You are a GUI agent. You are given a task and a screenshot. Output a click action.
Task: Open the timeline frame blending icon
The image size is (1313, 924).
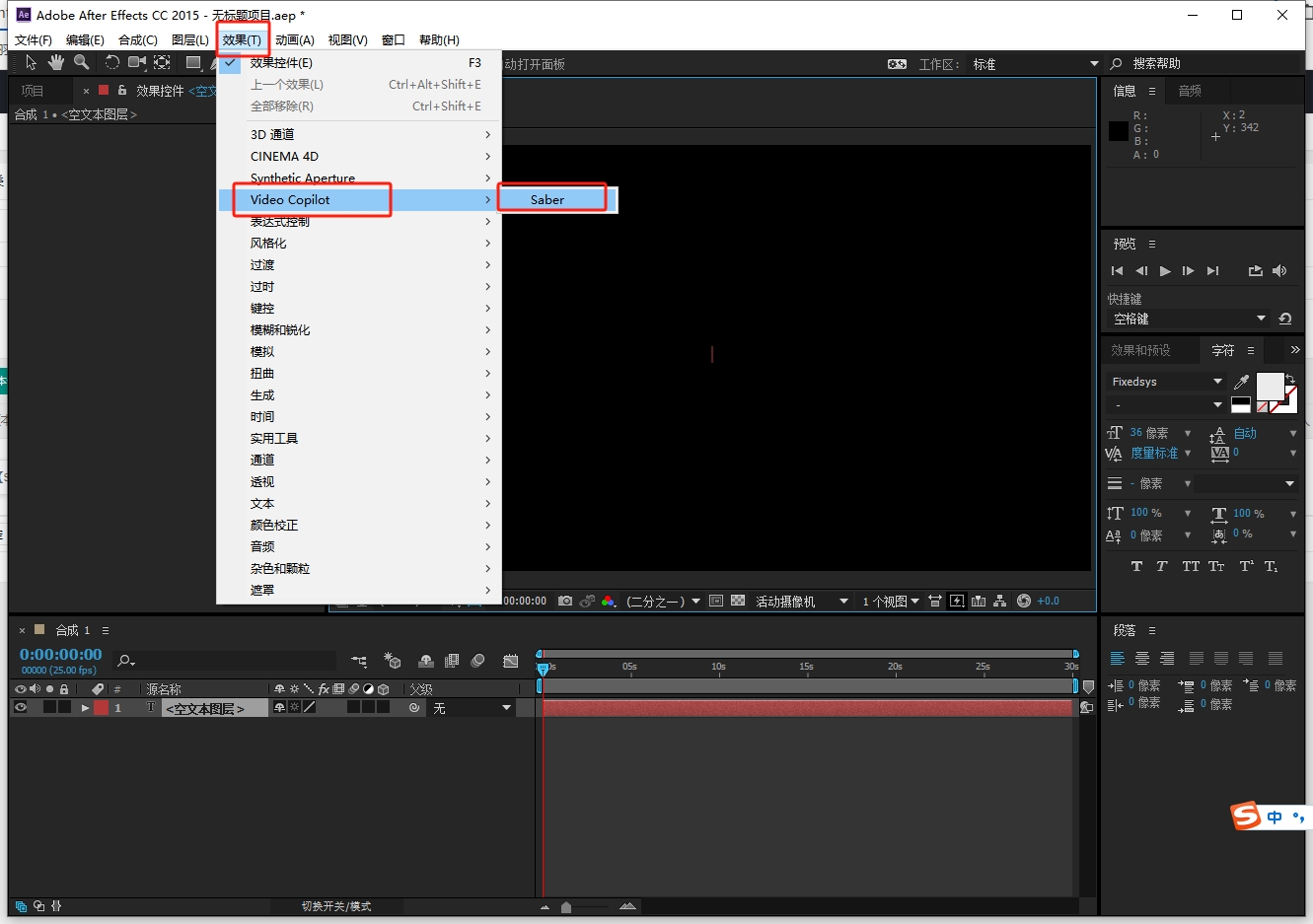click(x=452, y=661)
